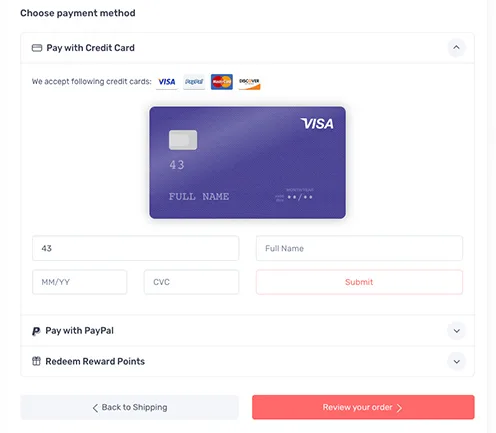Image resolution: width=496 pixels, height=433 pixels.
Task: Click the gift icon beside Redeem Reward Points
Action: [36, 361]
